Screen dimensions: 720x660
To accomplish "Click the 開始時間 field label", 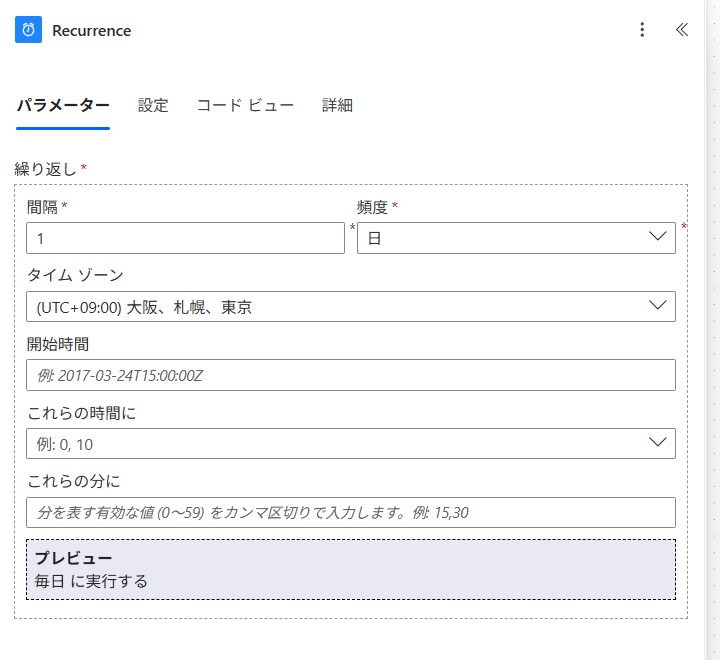I will (58, 344).
